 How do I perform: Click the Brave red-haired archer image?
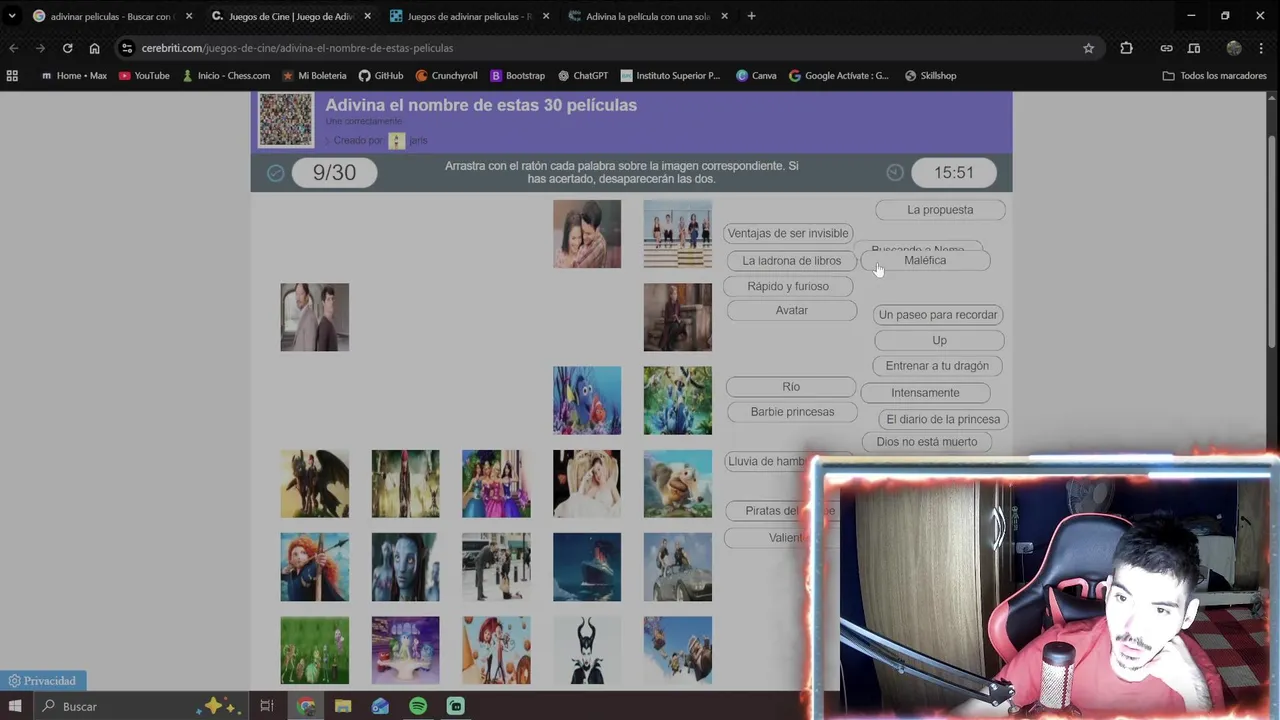pyautogui.click(x=315, y=567)
